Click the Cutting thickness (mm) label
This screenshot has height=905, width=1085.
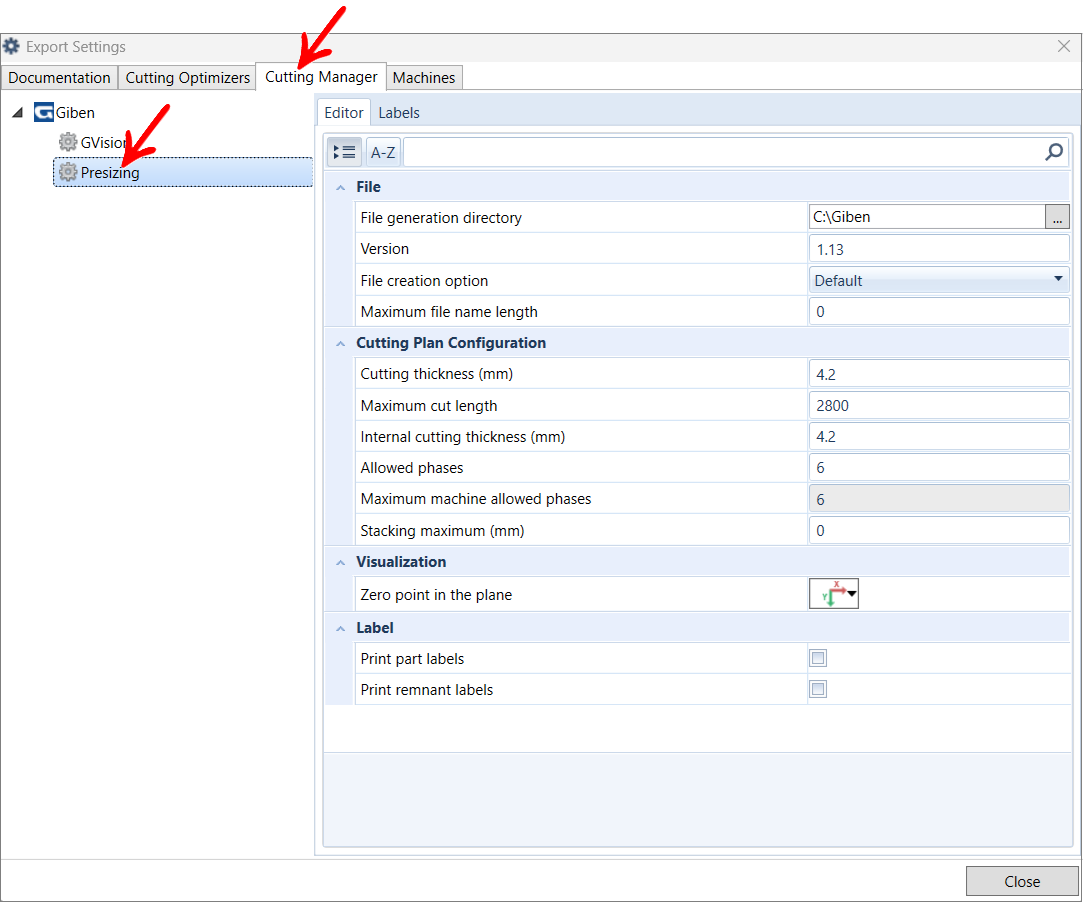coord(437,374)
